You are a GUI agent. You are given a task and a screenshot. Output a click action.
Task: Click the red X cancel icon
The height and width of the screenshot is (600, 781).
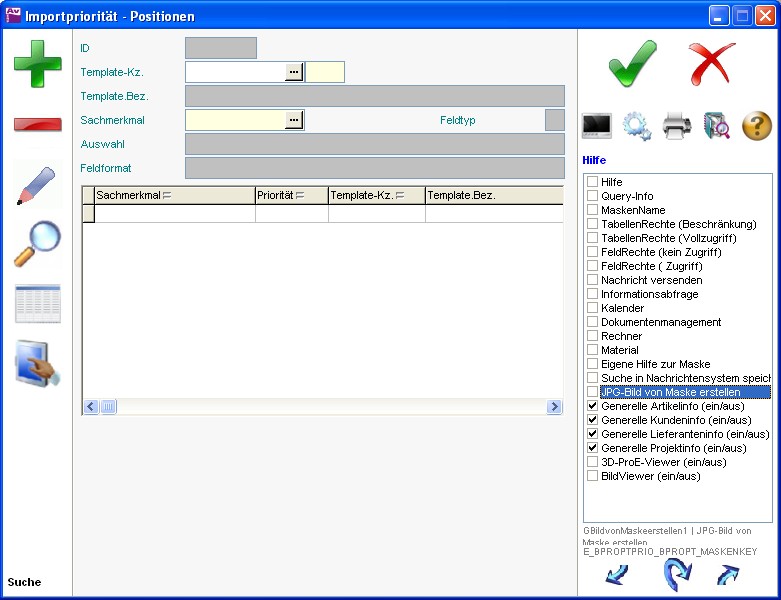(712, 64)
